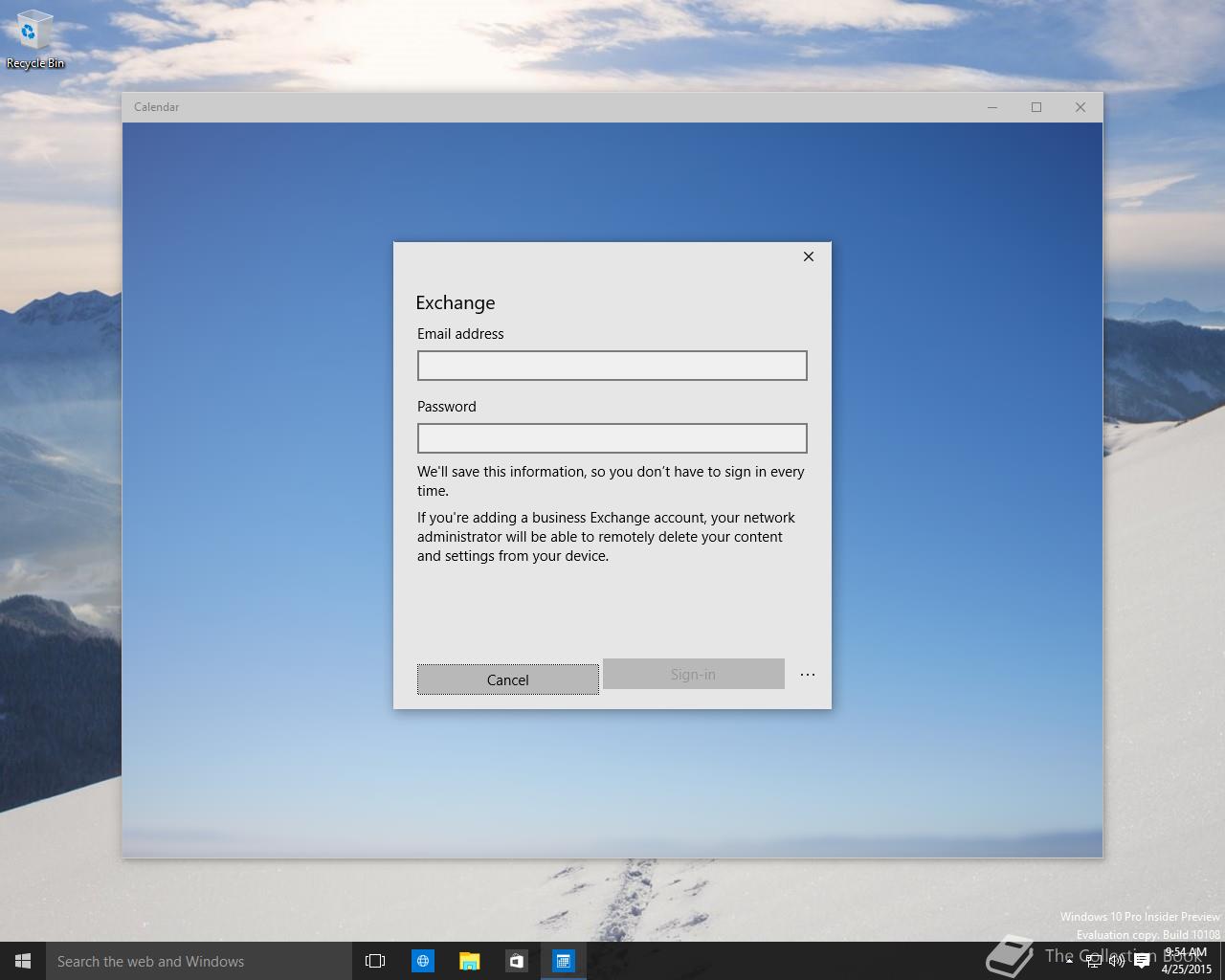Click the Search the web and Windows box
This screenshot has height=980, width=1225.
tap(199, 961)
